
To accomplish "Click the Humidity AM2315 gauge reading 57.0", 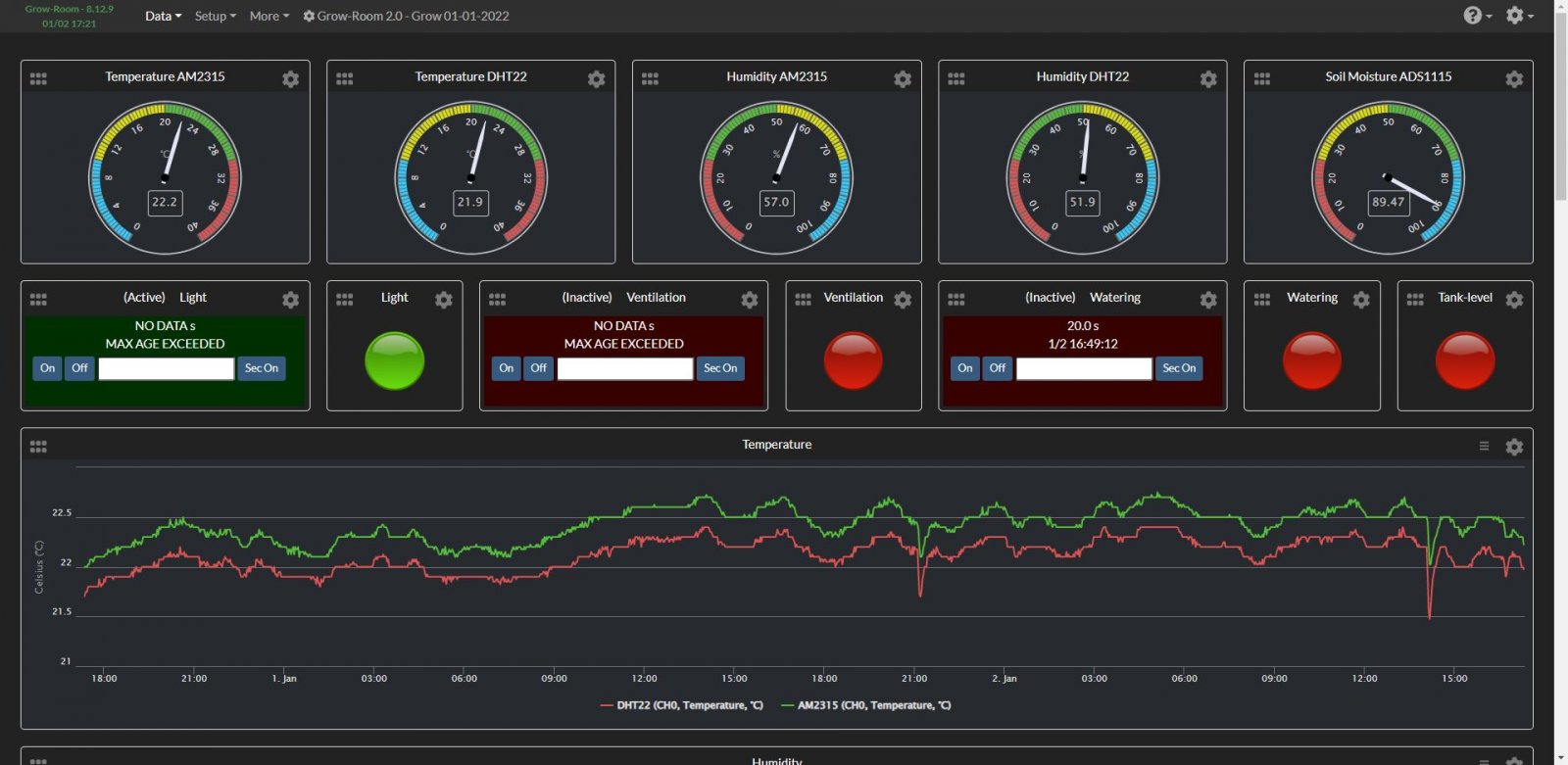I will (x=776, y=203).
